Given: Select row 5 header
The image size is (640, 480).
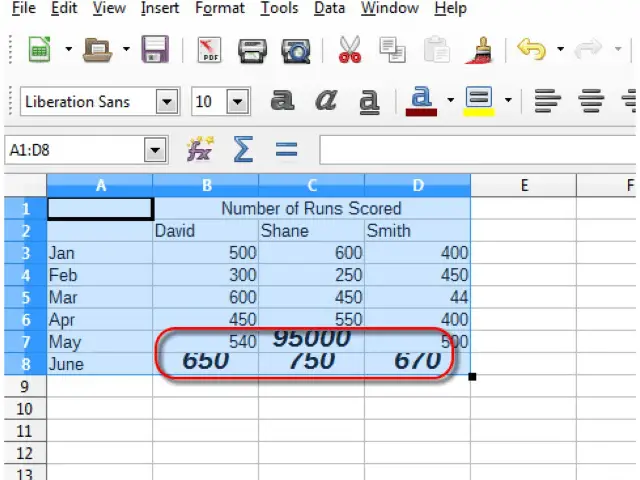Looking at the screenshot, I should pos(25,297).
